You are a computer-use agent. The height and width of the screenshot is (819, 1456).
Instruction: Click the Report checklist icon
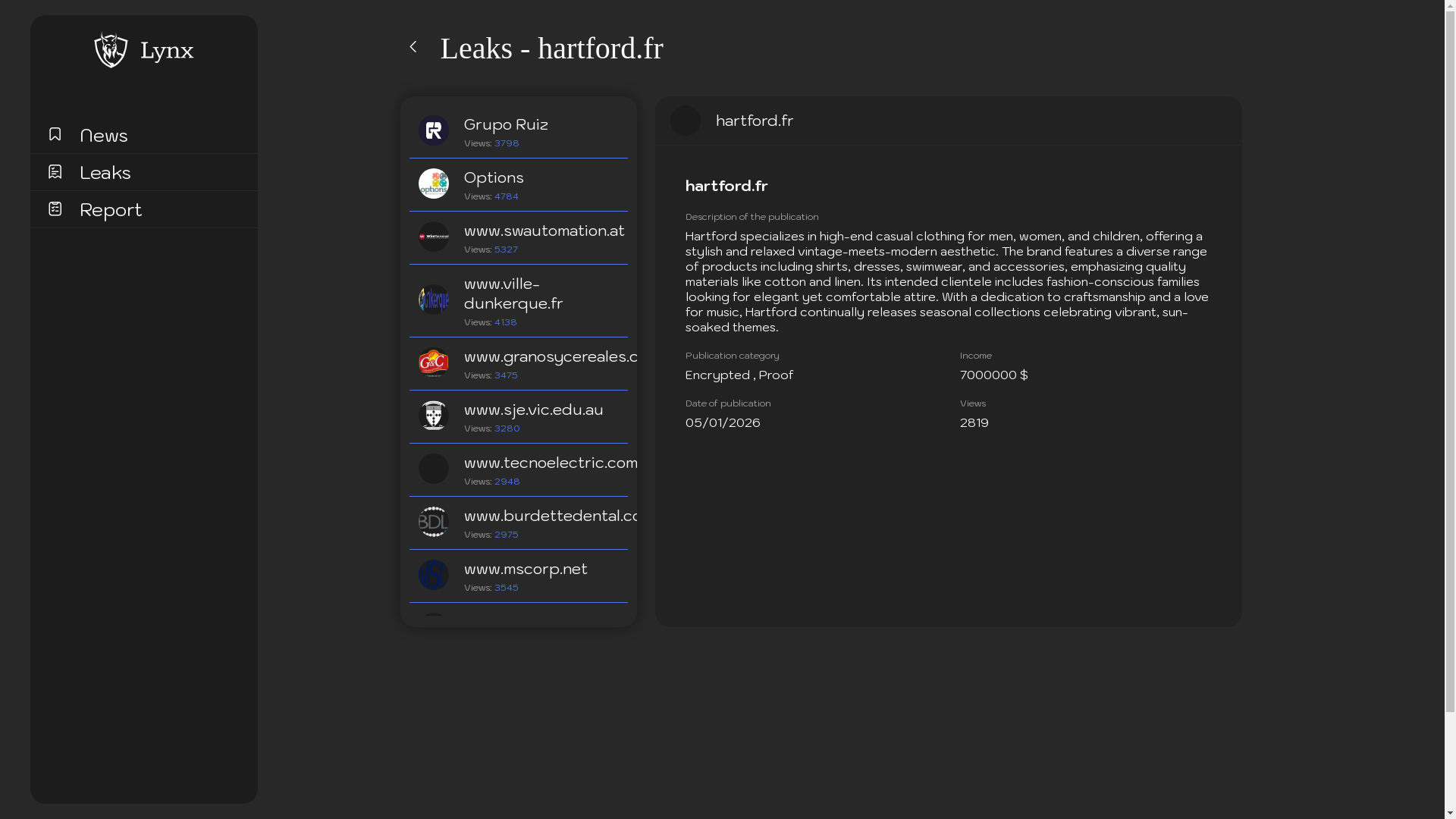point(55,209)
